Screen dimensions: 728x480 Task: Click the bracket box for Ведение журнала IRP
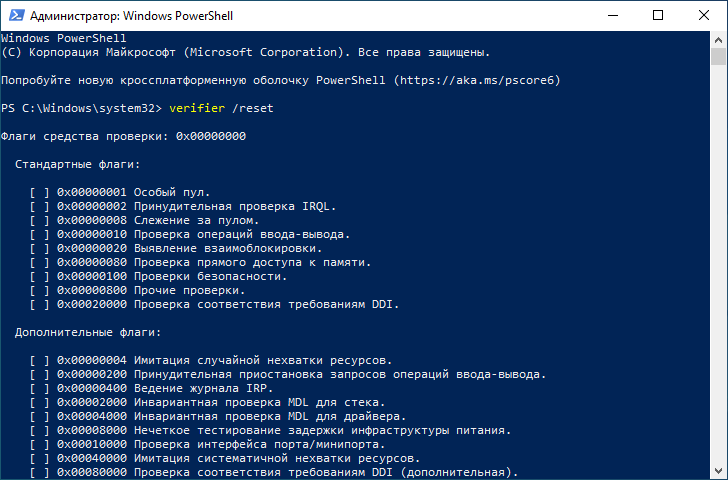coord(39,388)
